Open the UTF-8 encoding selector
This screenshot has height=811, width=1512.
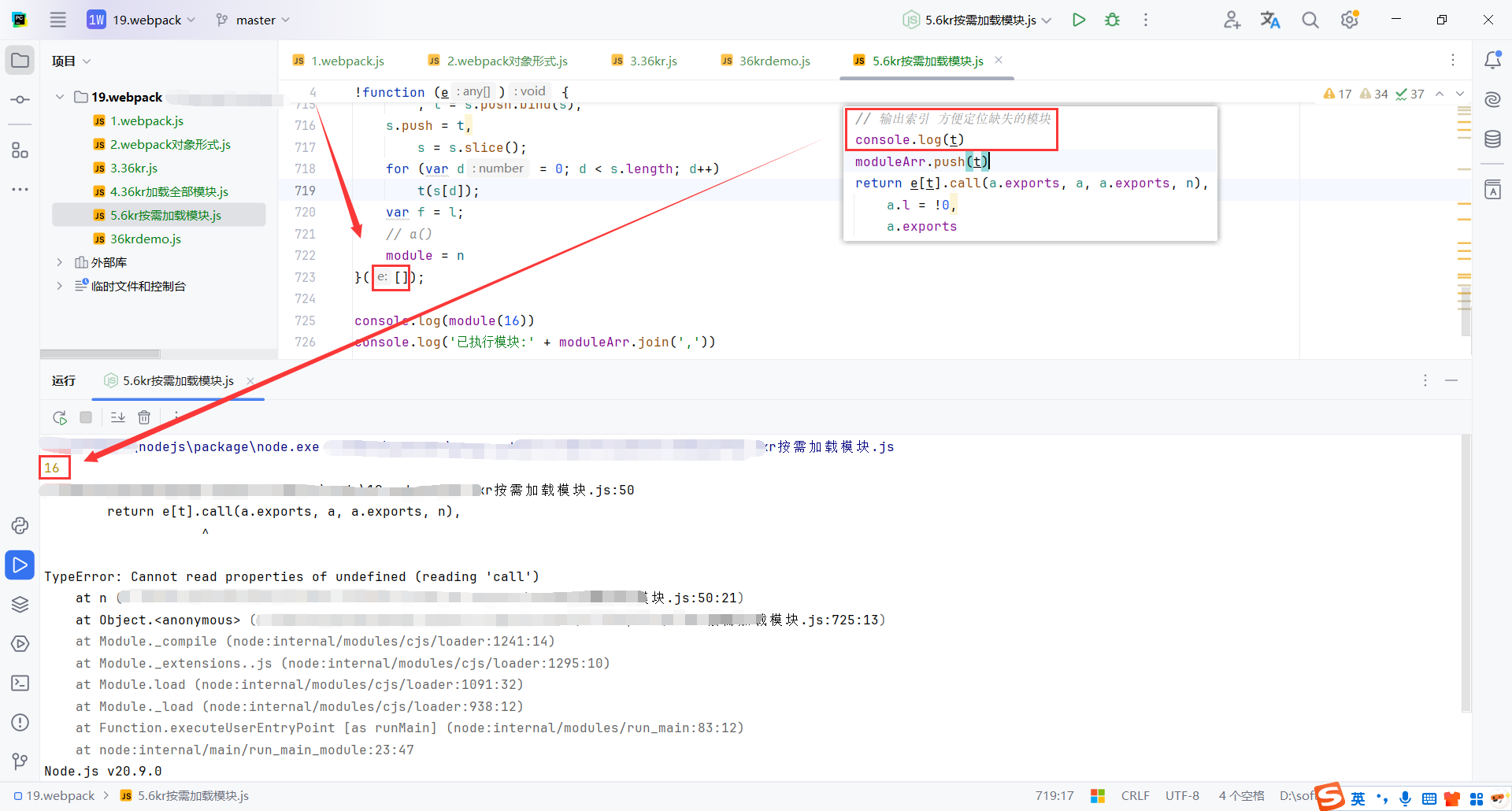click(1182, 795)
